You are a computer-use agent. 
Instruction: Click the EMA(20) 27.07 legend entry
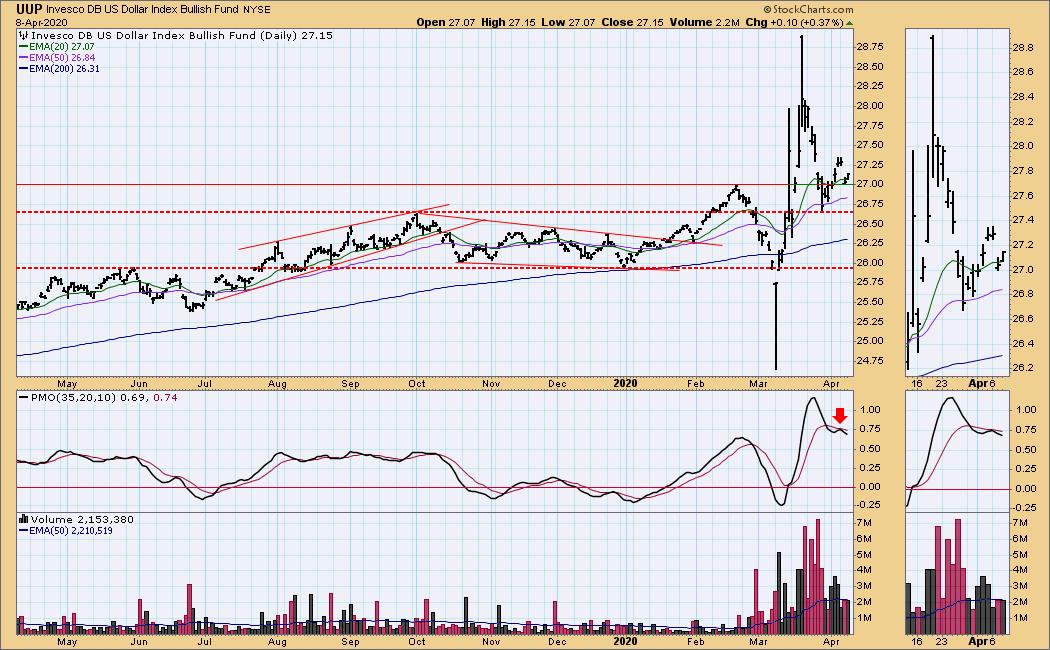coord(62,47)
